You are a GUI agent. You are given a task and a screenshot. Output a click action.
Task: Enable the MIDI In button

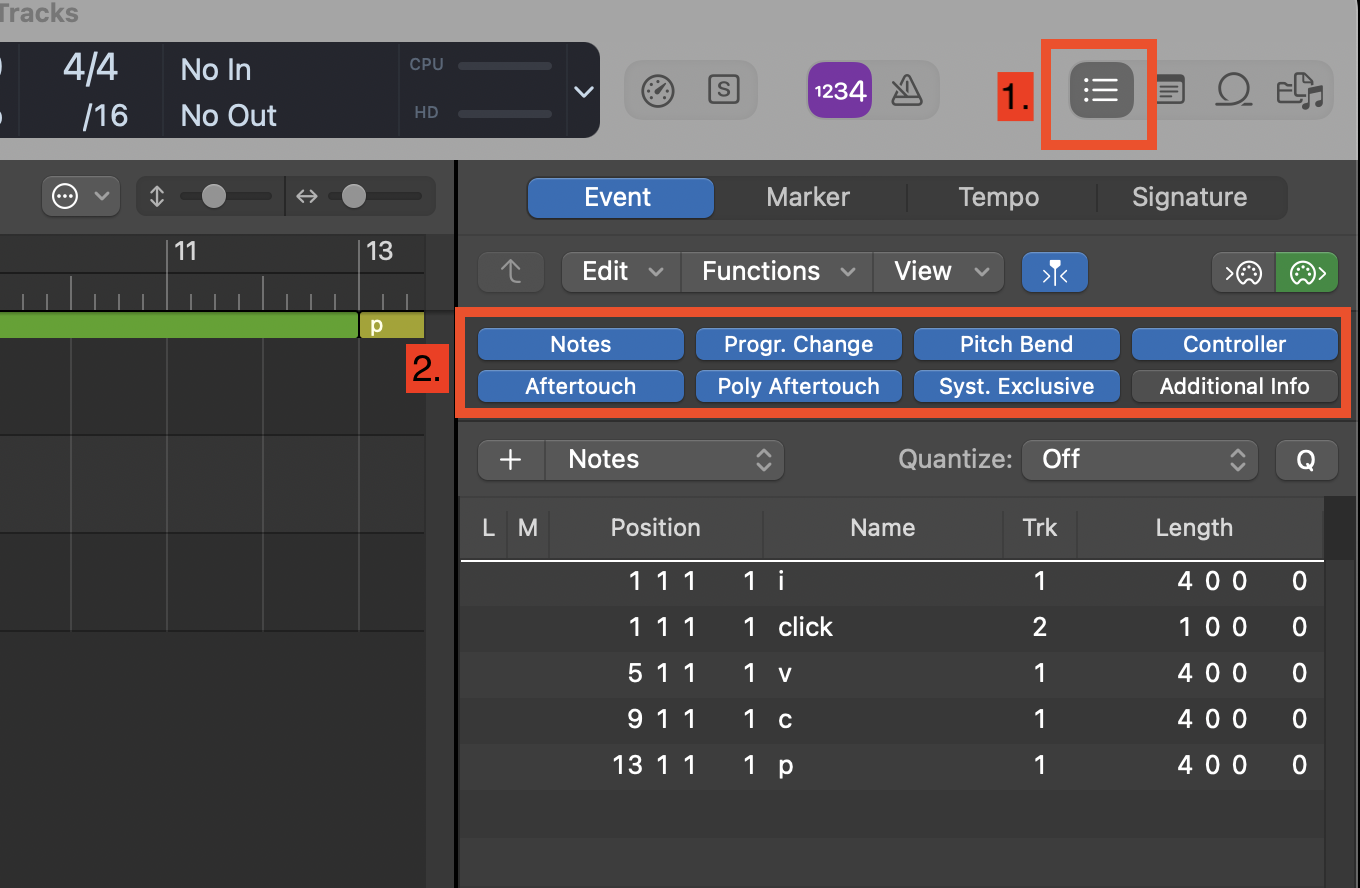pos(1243,272)
